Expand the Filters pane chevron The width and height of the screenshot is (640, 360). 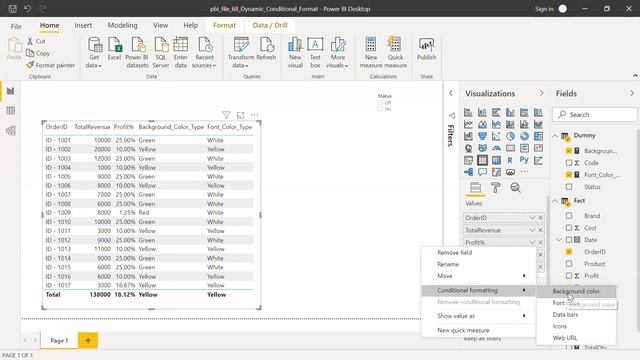click(451, 93)
